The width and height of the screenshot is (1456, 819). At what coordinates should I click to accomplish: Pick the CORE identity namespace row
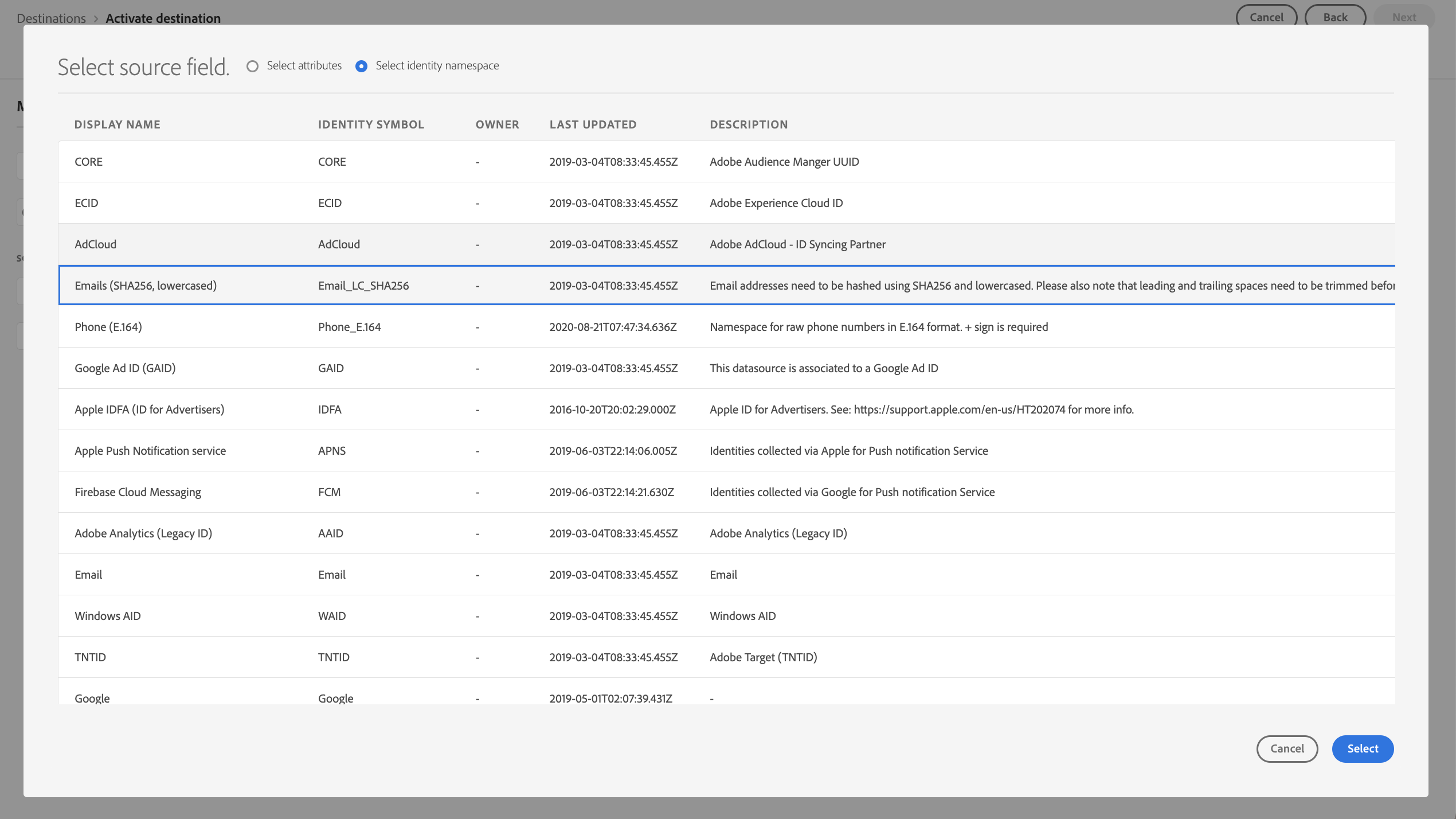click(726, 162)
